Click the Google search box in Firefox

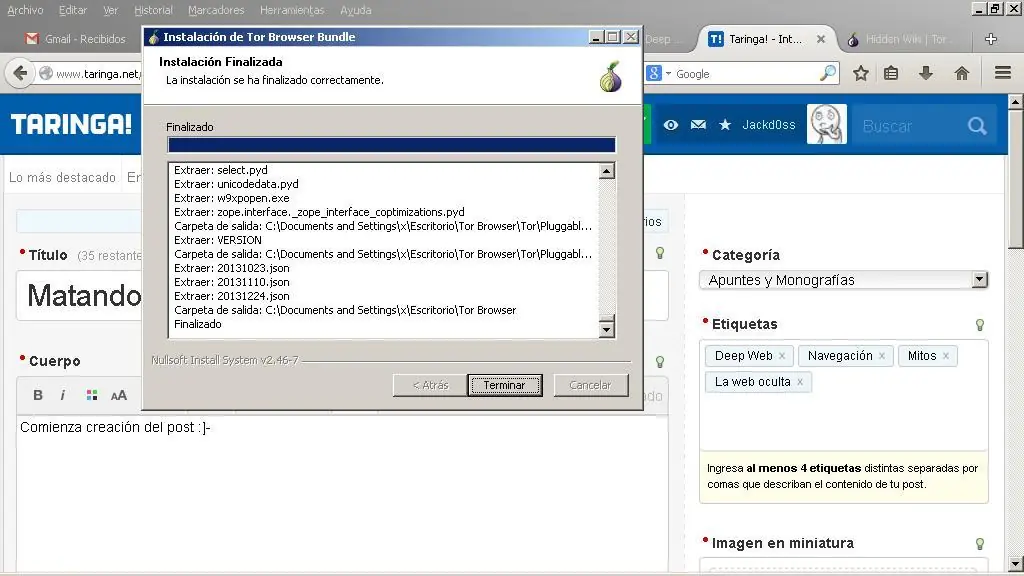point(744,74)
